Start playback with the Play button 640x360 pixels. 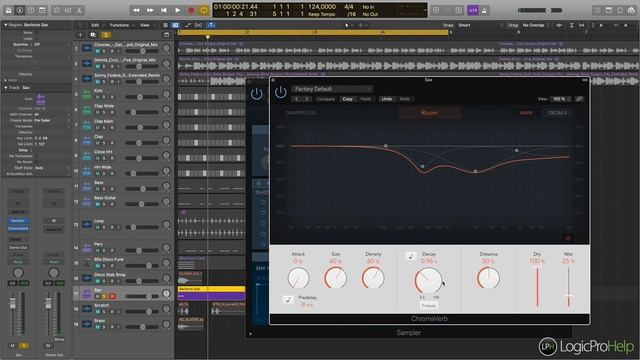click(178, 10)
